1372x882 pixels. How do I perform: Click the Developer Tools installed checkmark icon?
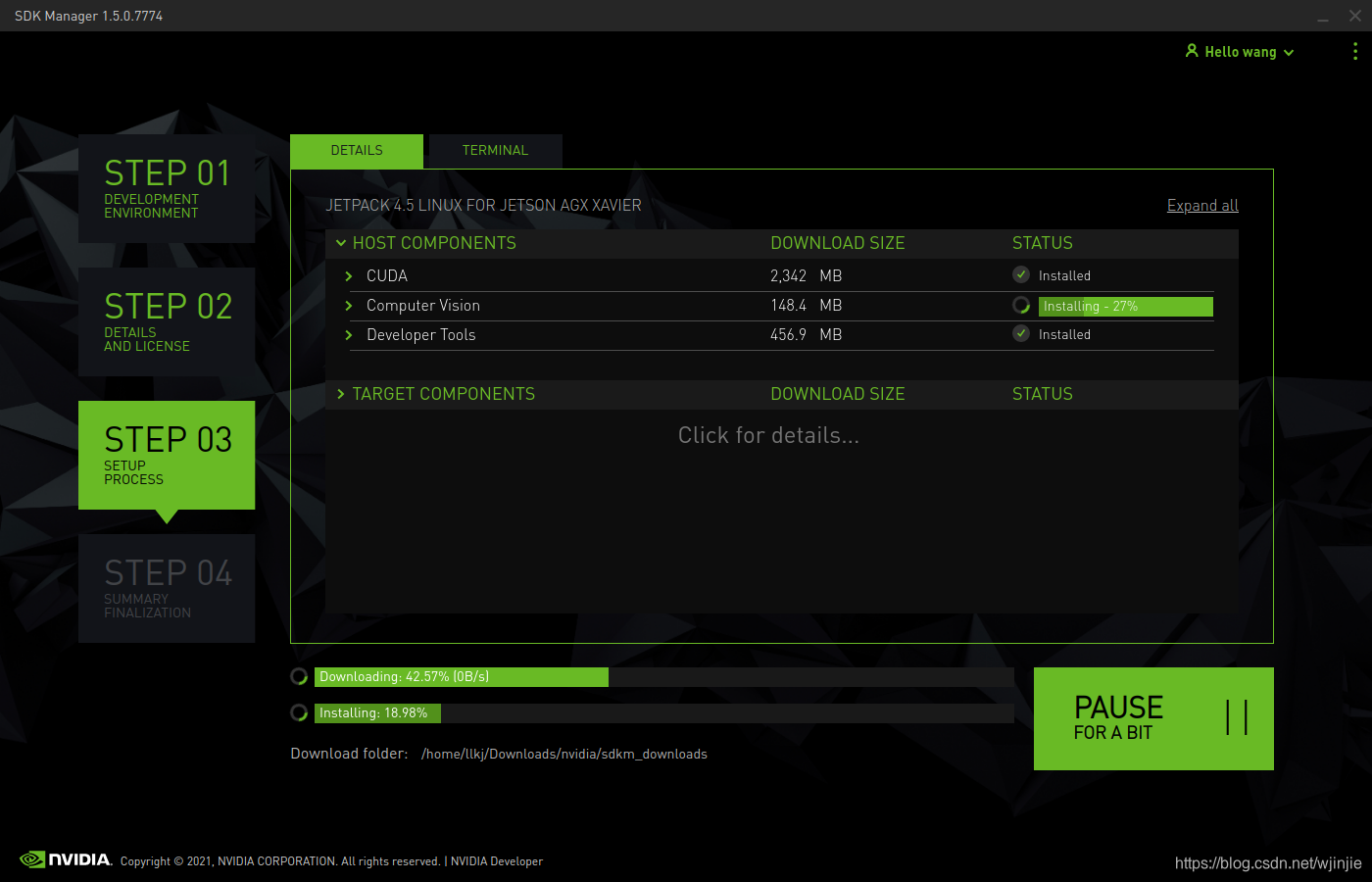click(x=1021, y=334)
